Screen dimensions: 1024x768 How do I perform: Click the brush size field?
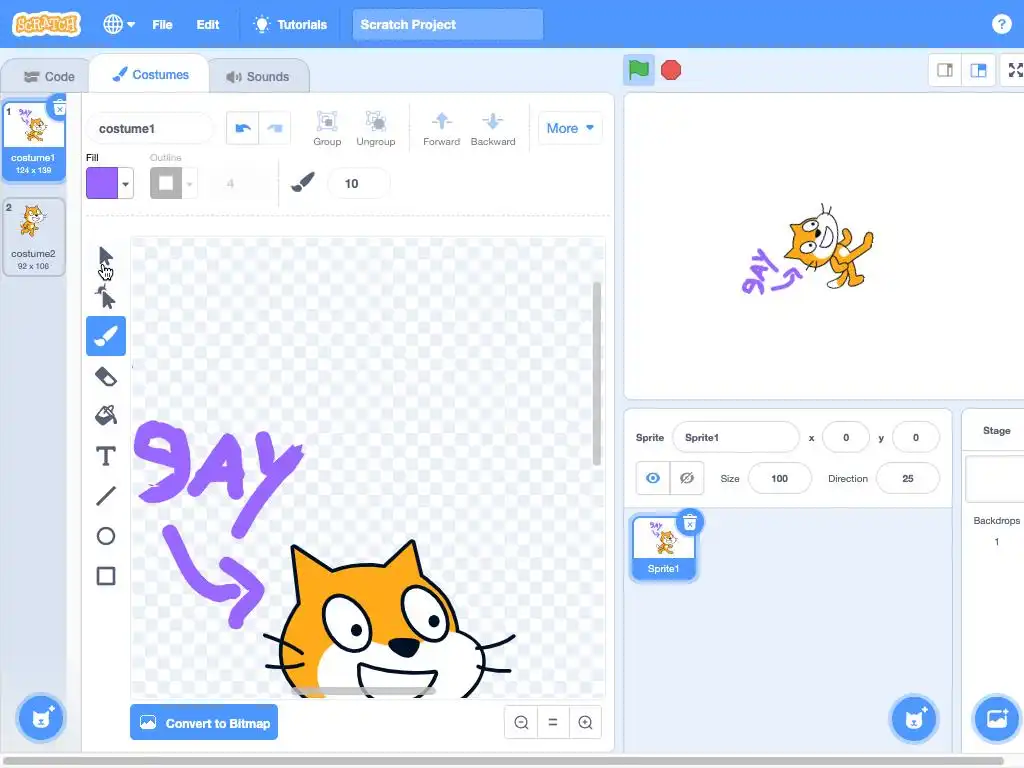359,184
